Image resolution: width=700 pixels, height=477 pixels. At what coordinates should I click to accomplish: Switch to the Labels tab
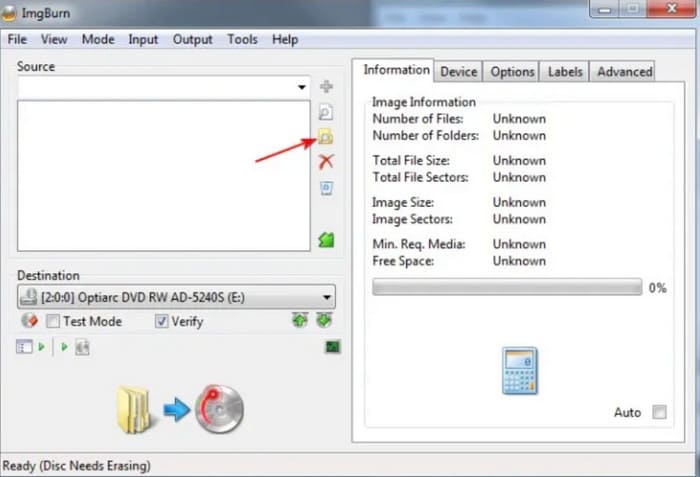pyautogui.click(x=565, y=71)
